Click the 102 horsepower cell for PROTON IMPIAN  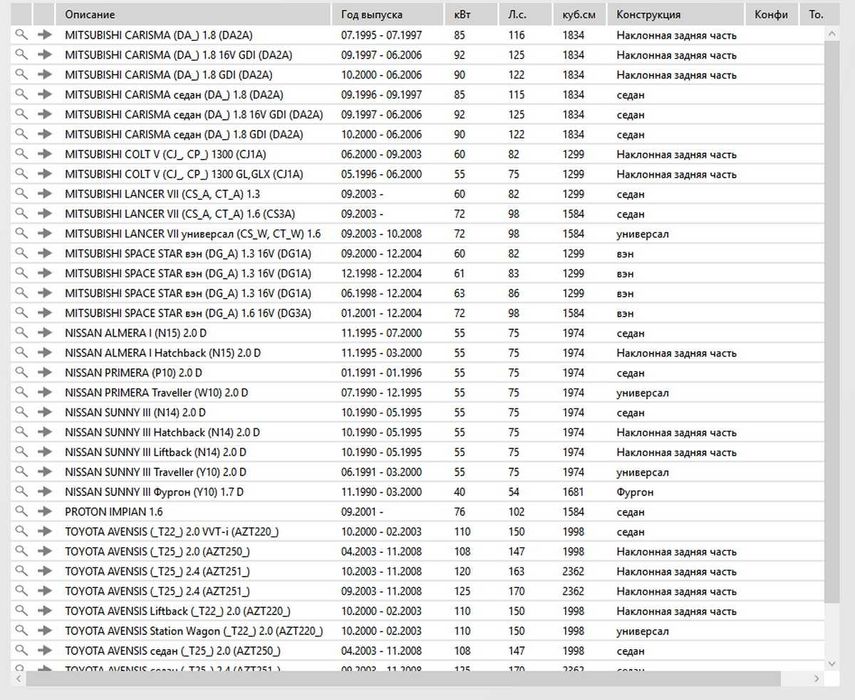click(x=516, y=512)
